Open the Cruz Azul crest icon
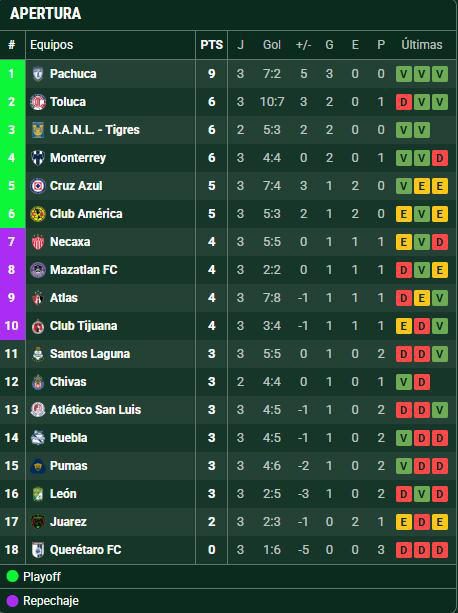This screenshot has height=613, width=458. (38, 186)
